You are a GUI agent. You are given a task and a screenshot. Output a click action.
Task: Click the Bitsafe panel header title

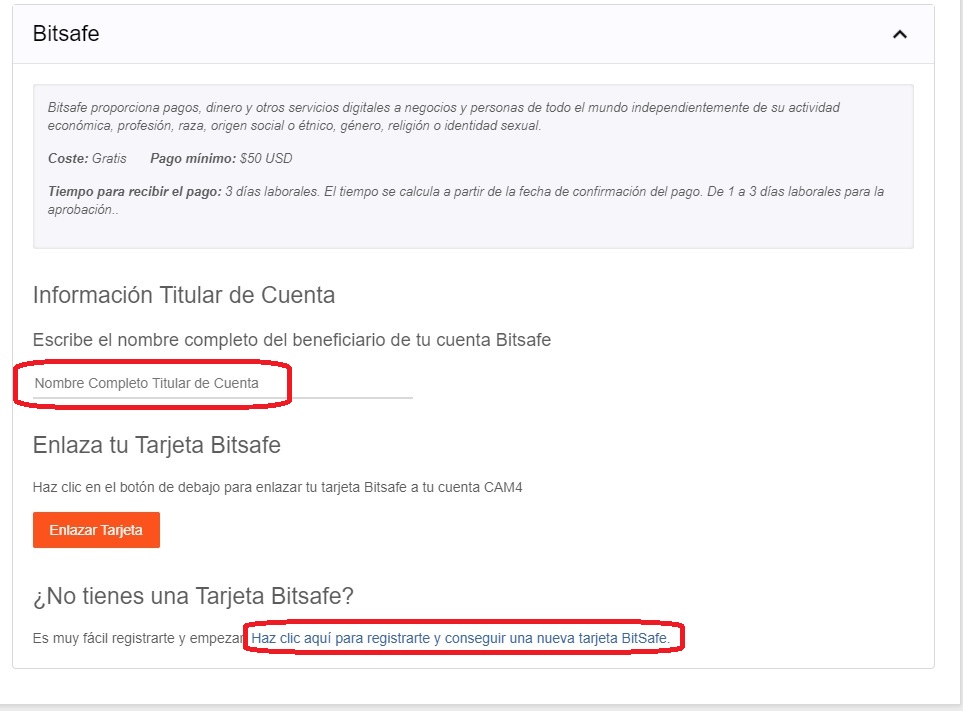pyautogui.click(x=66, y=34)
